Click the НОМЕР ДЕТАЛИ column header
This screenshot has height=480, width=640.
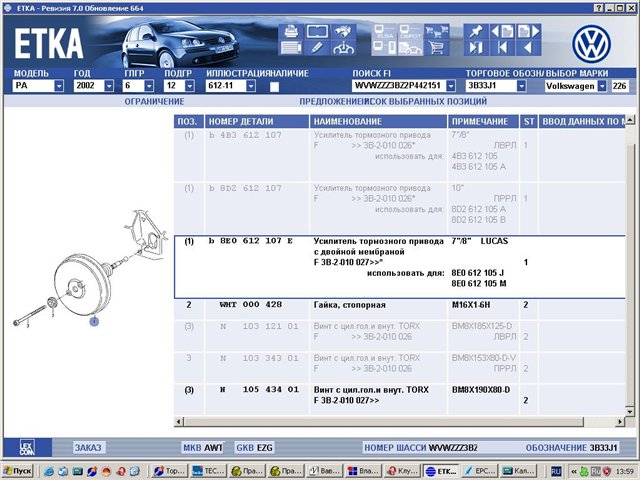pos(257,122)
